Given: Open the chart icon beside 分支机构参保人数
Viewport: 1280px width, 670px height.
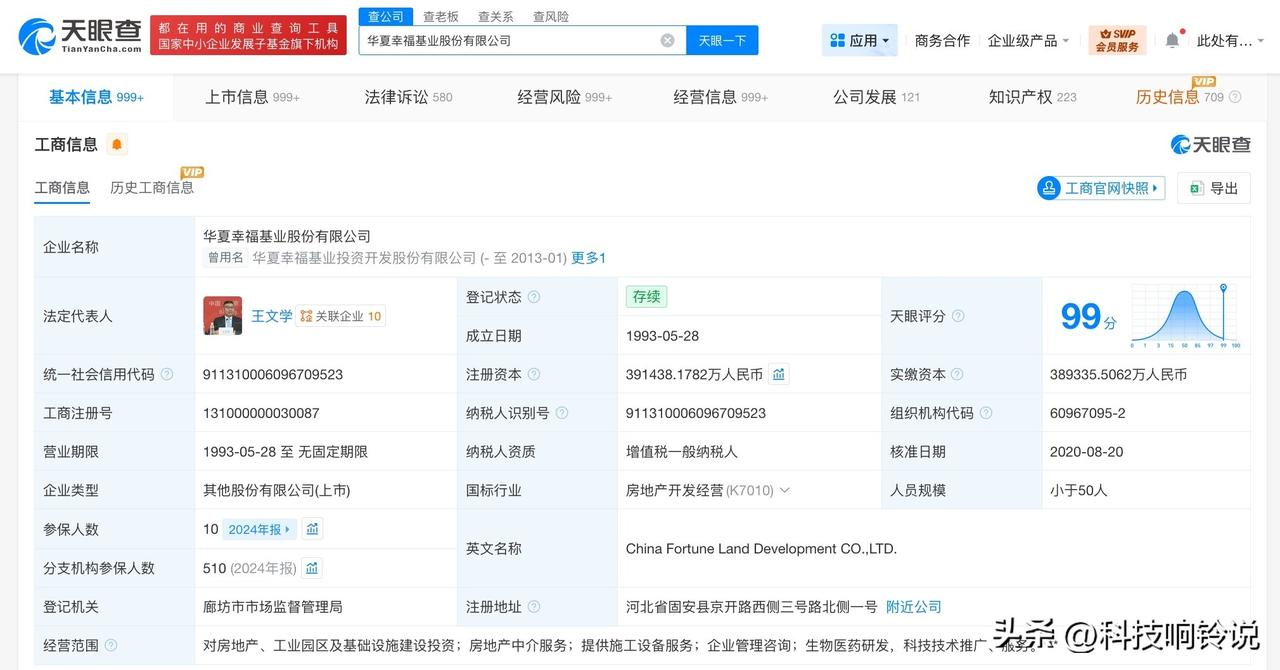Looking at the screenshot, I should click(x=313, y=568).
